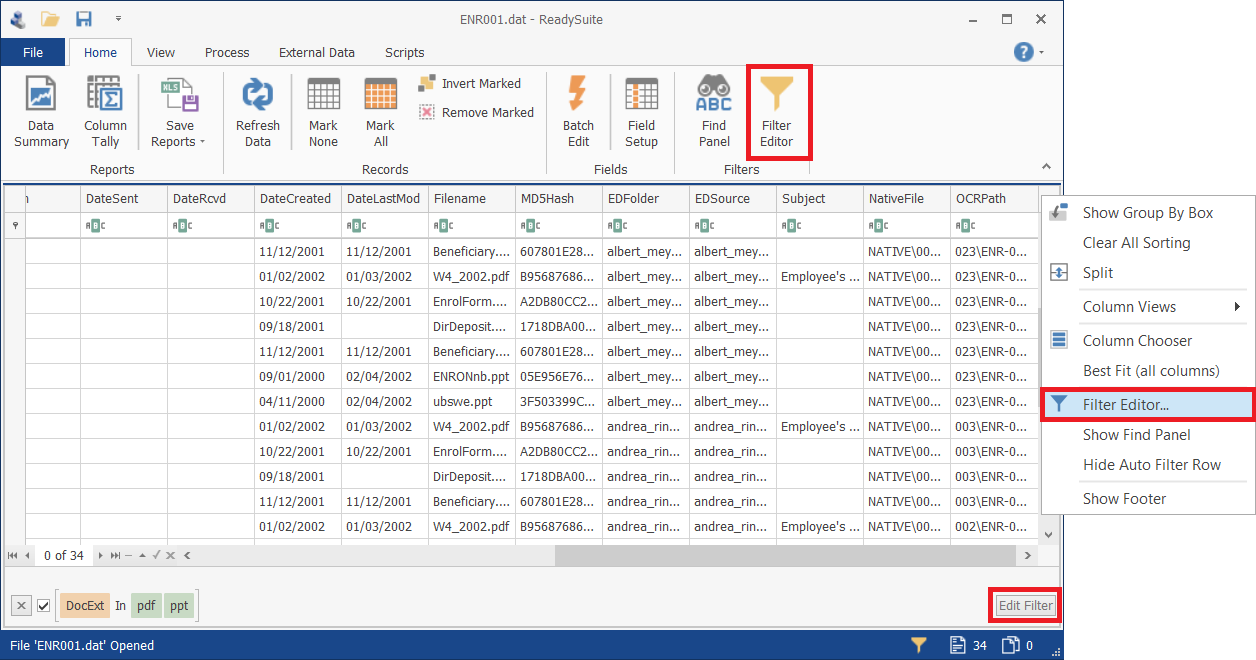Viewport: 1256px width, 660px height.
Task: Expand the Save Reports dropdown
Action: (180, 142)
